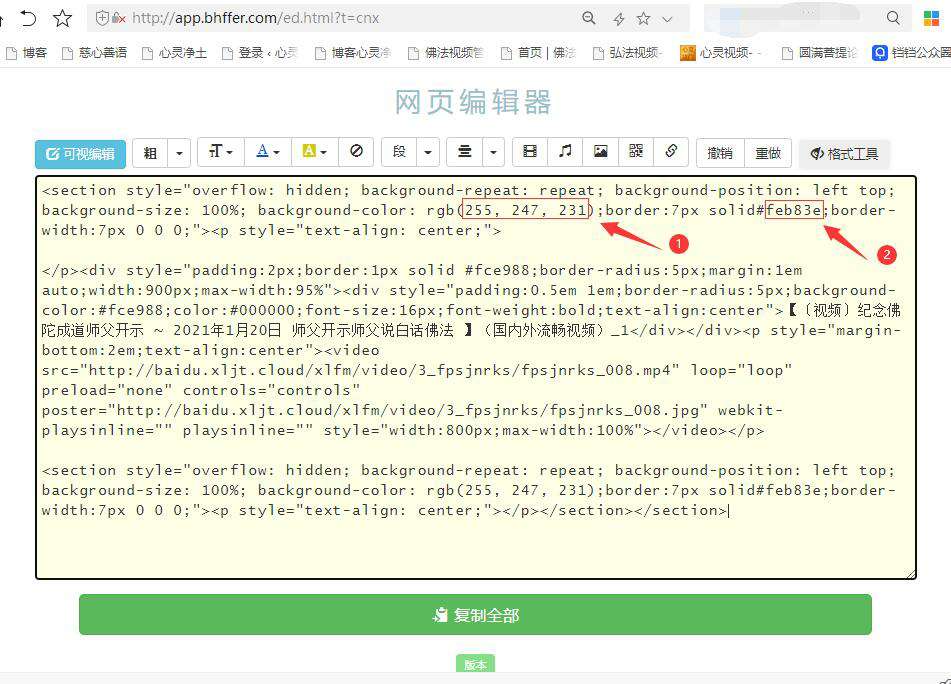Image resolution: width=951 pixels, height=684 pixels.
Task: Open the 心灵净土 bookmark
Action: pos(175,53)
